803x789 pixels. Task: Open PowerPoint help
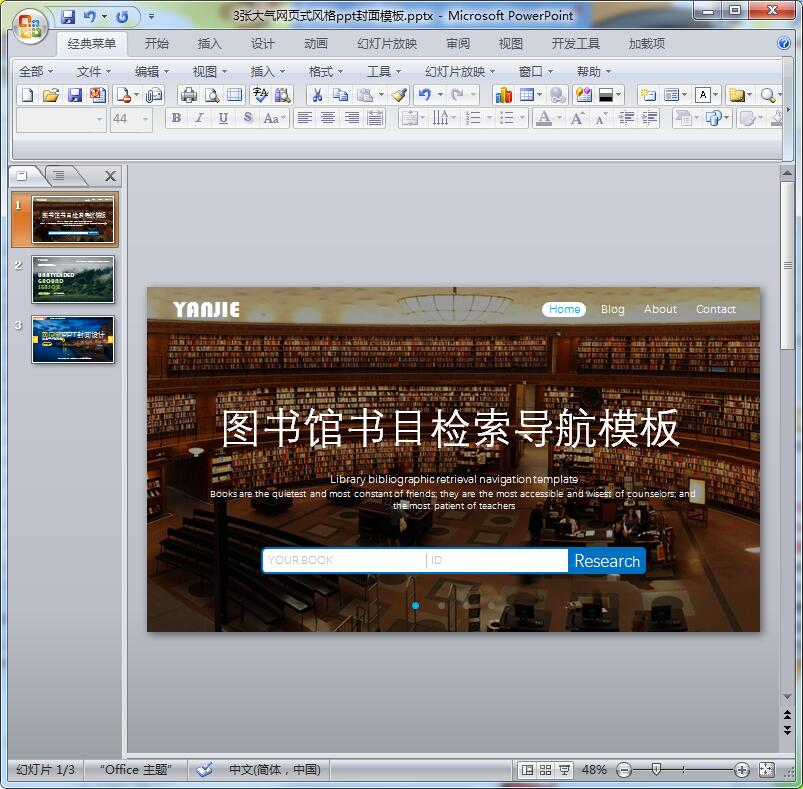click(x=784, y=43)
